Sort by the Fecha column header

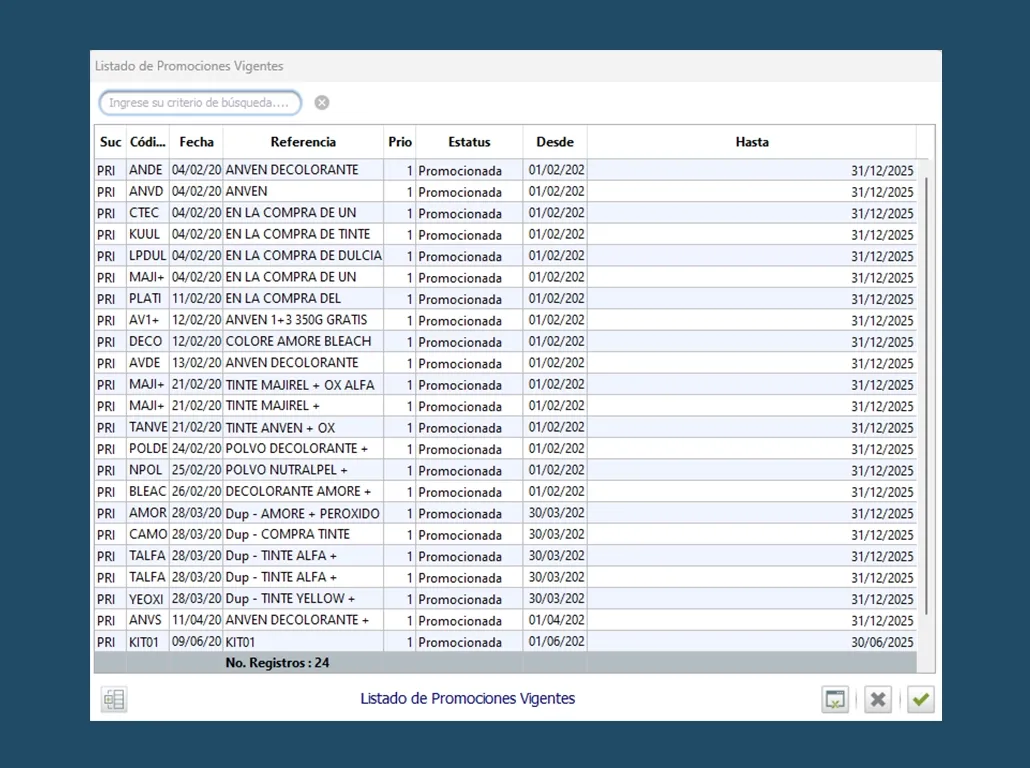tap(196, 142)
